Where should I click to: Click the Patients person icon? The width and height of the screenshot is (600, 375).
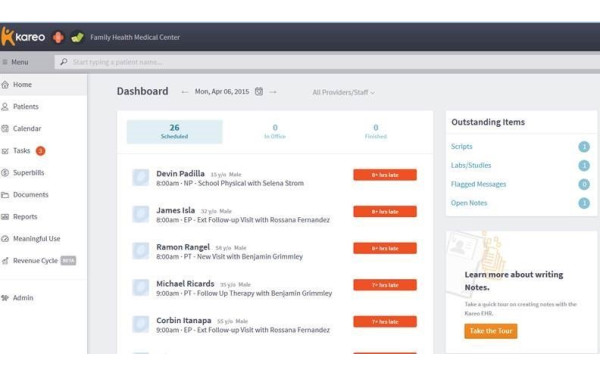tap(5, 106)
